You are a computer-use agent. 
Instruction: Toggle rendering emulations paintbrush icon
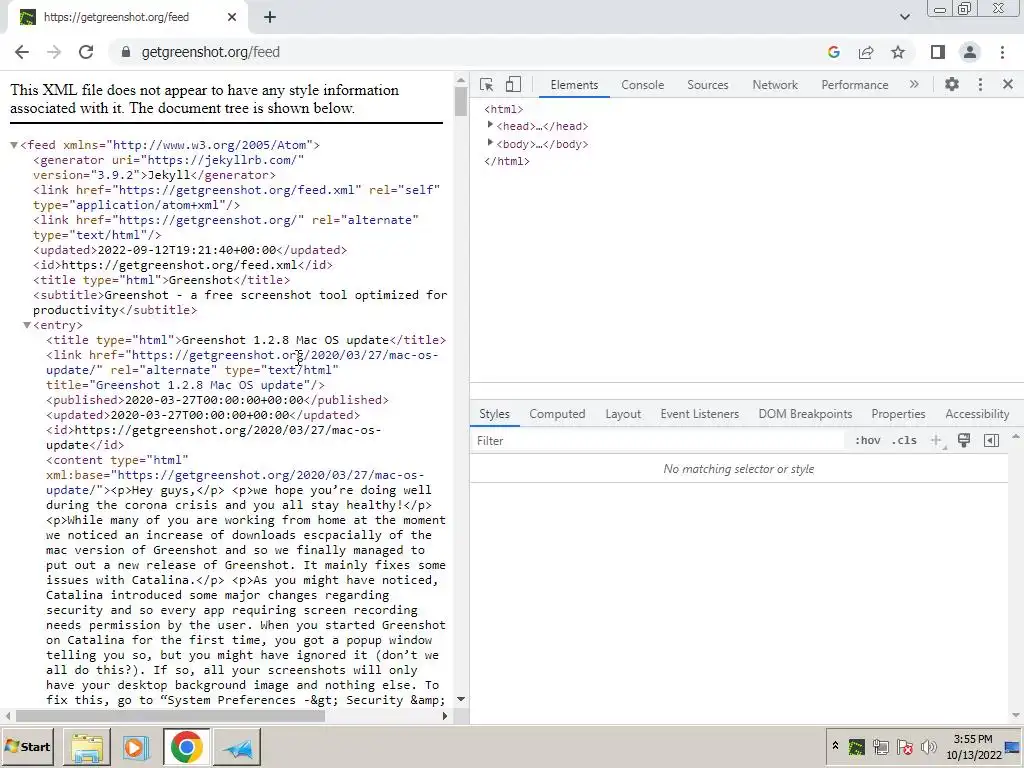click(x=964, y=440)
